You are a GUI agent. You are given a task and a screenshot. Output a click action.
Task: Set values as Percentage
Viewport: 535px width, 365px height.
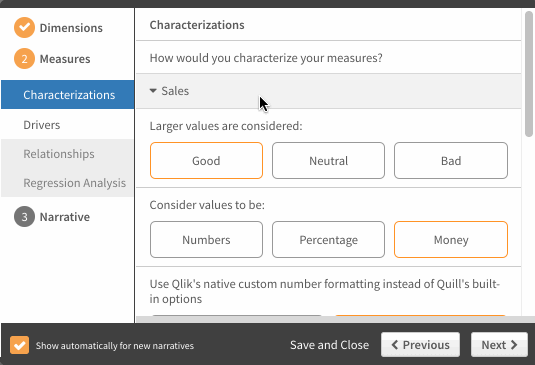(328, 239)
